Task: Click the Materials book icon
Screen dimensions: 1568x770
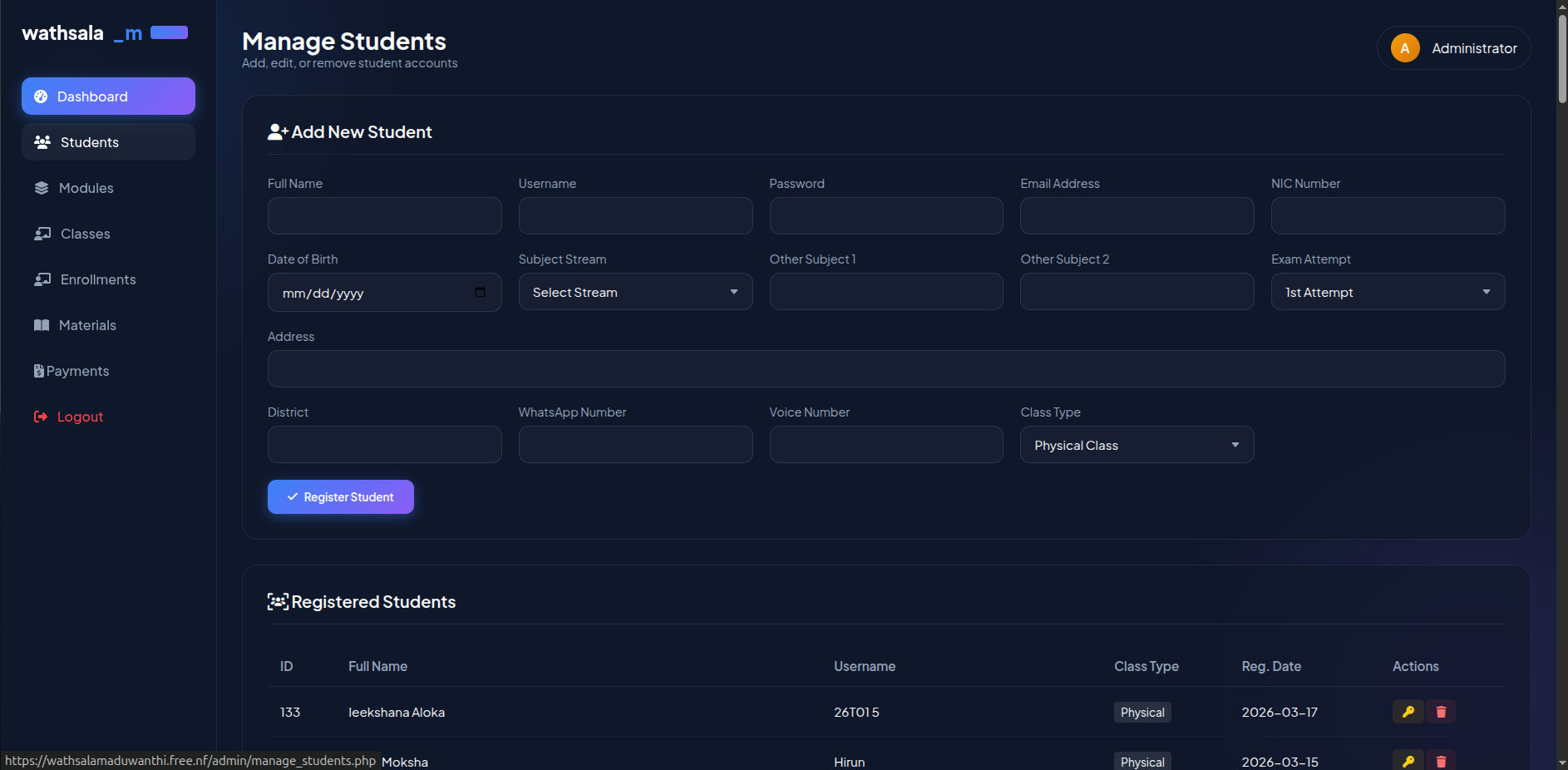Action: pos(42,325)
